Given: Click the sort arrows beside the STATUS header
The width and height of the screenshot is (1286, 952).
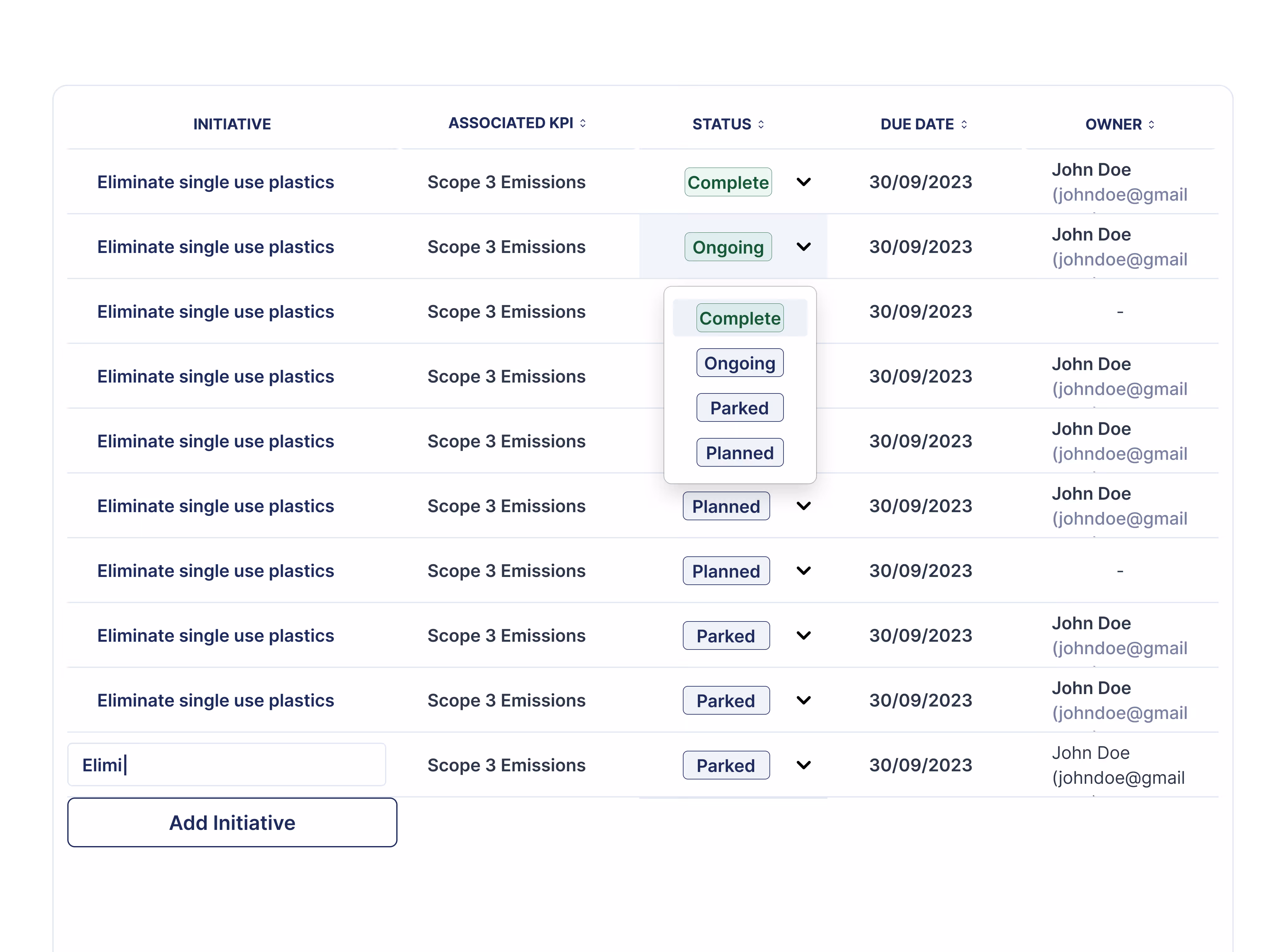Looking at the screenshot, I should click(x=761, y=125).
